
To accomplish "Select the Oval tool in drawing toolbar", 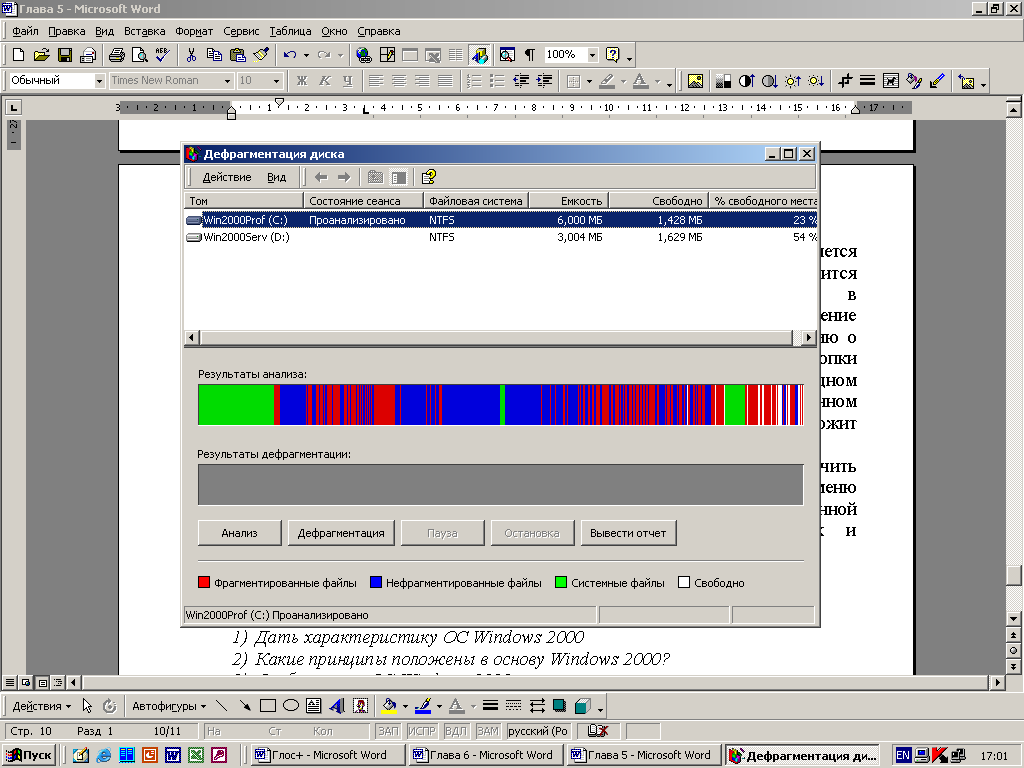I will [x=291, y=706].
